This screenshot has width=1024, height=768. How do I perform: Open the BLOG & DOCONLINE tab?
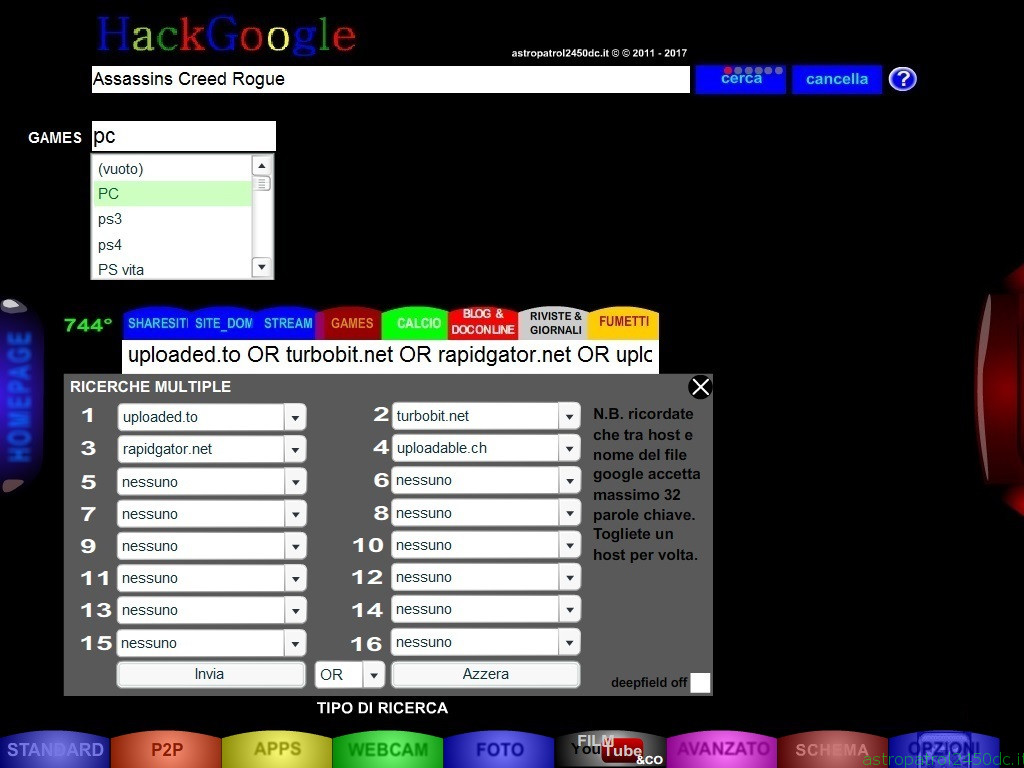click(x=483, y=322)
